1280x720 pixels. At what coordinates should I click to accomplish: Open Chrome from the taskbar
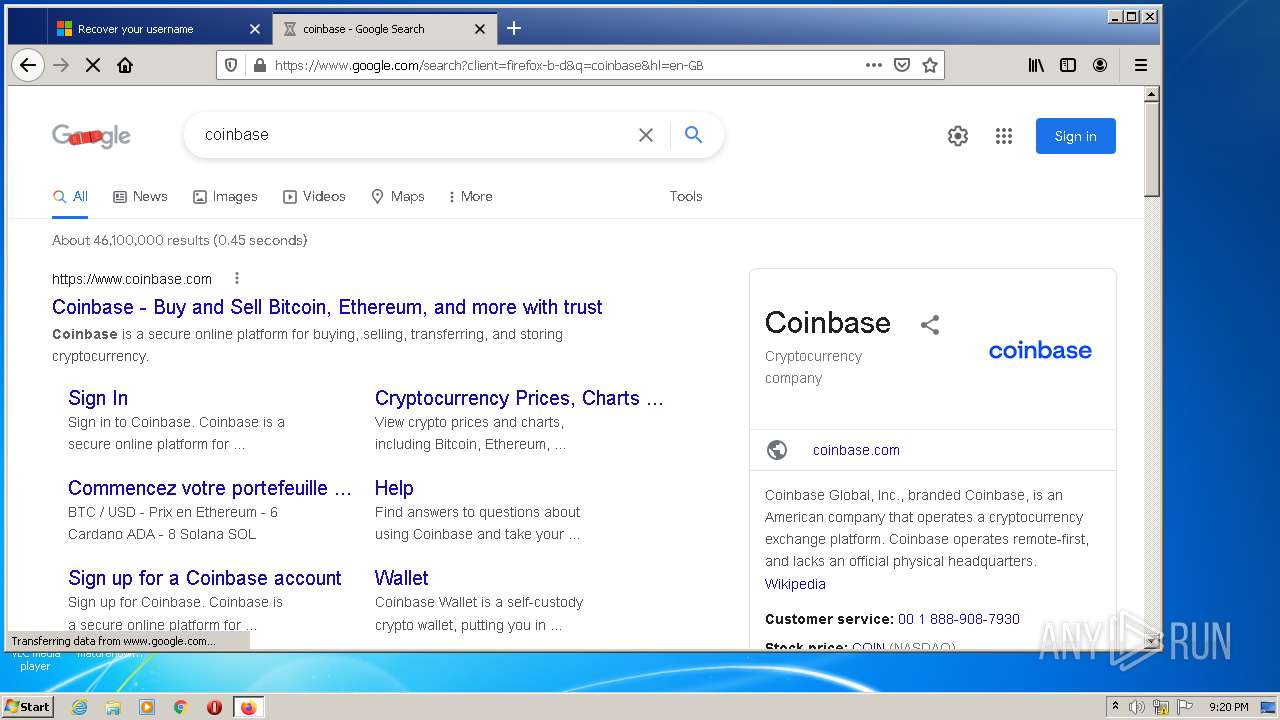pyautogui.click(x=181, y=707)
